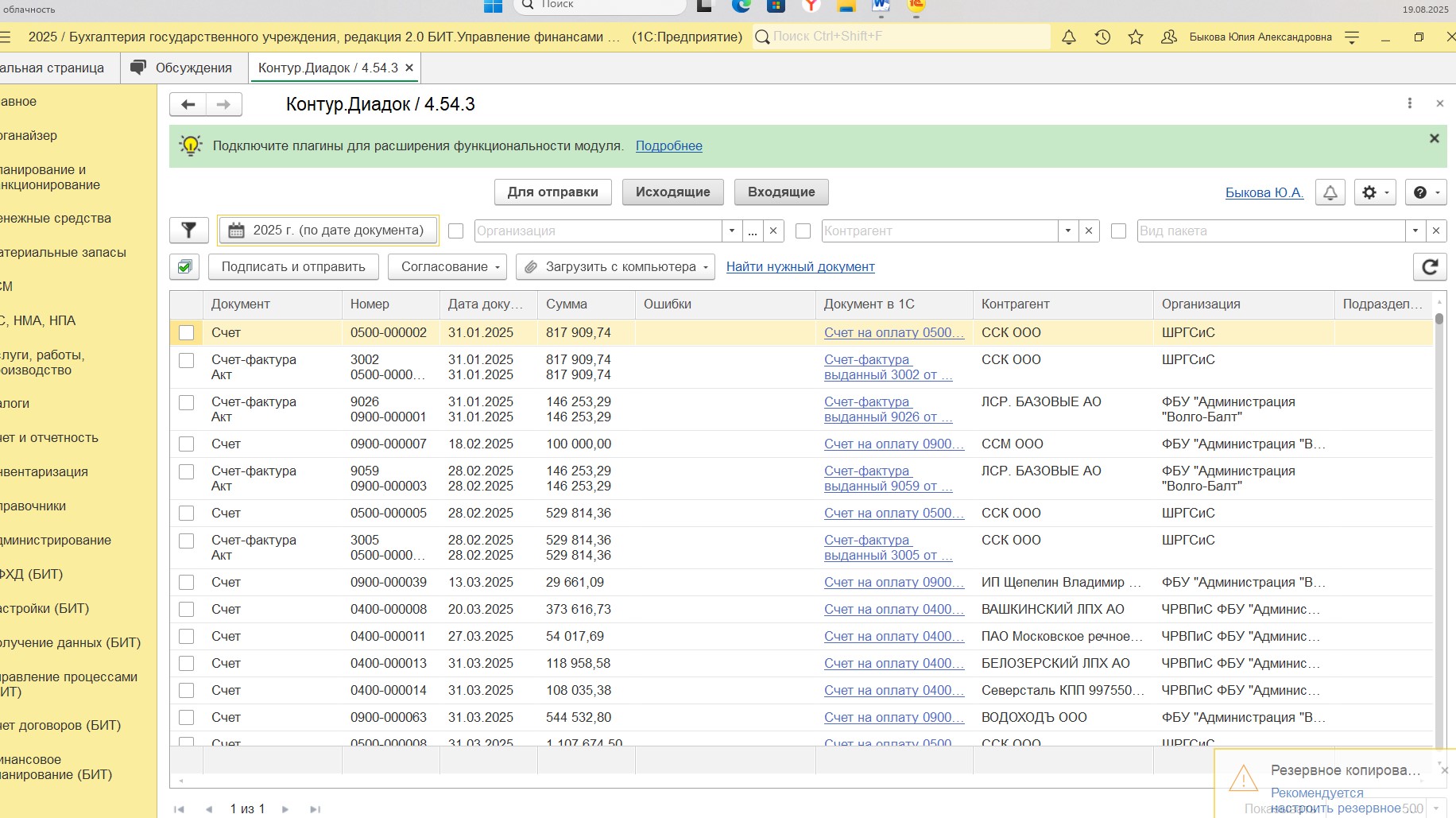This screenshot has height=818, width=1456.
Task: Open favorites star icon
Action: tap(1136, 37)
